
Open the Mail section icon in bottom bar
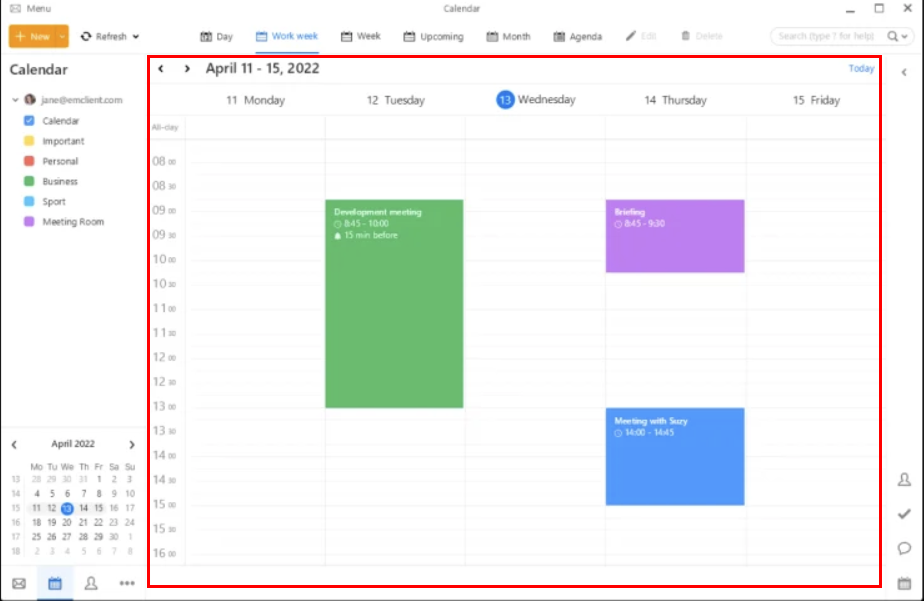coord(19,583)
